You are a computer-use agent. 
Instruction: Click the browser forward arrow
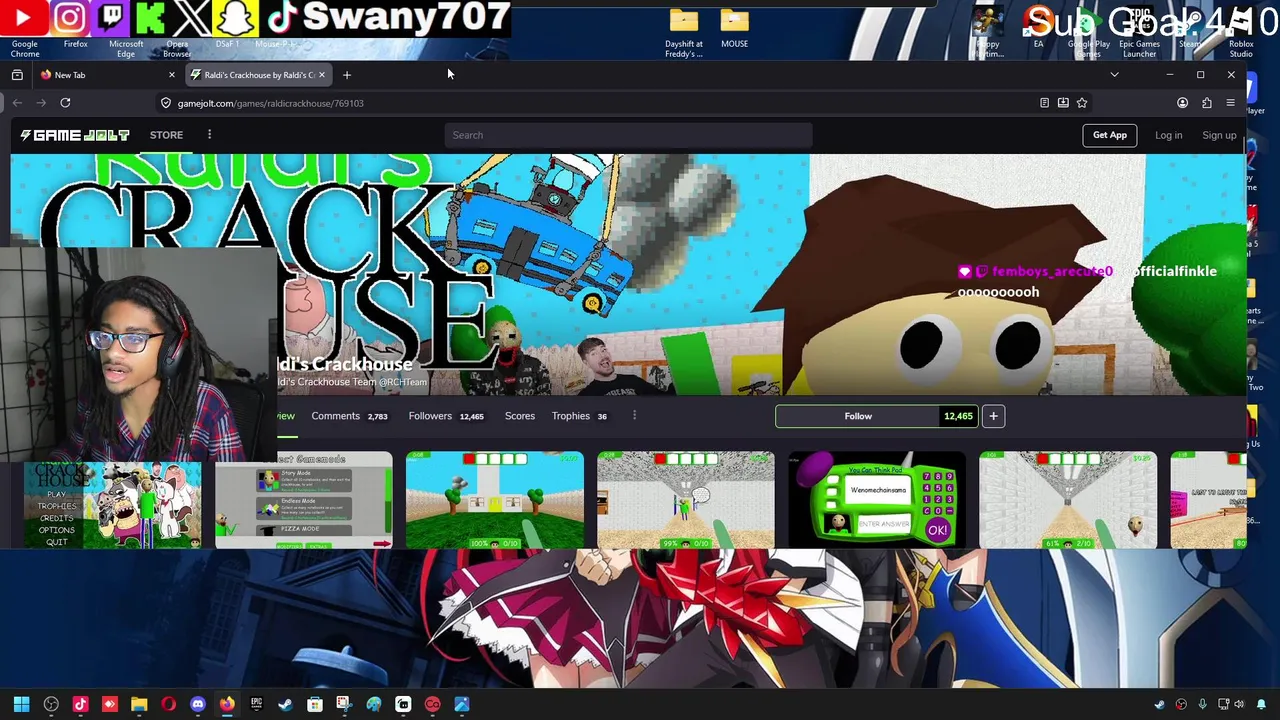41,103
